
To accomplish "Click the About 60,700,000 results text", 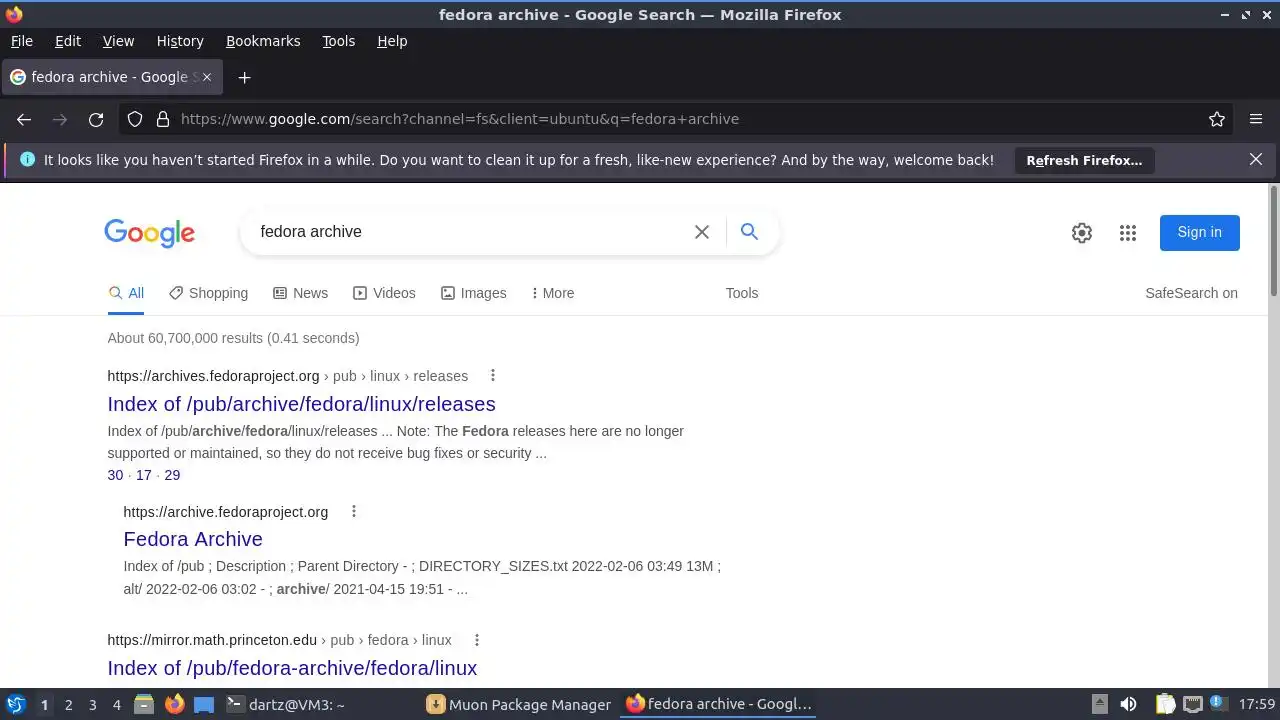I will (233, 338).
